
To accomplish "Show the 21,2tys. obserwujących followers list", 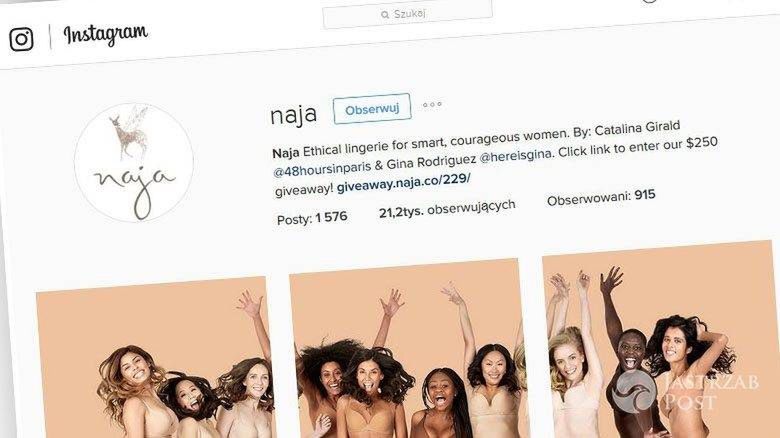I will point(447,209).
